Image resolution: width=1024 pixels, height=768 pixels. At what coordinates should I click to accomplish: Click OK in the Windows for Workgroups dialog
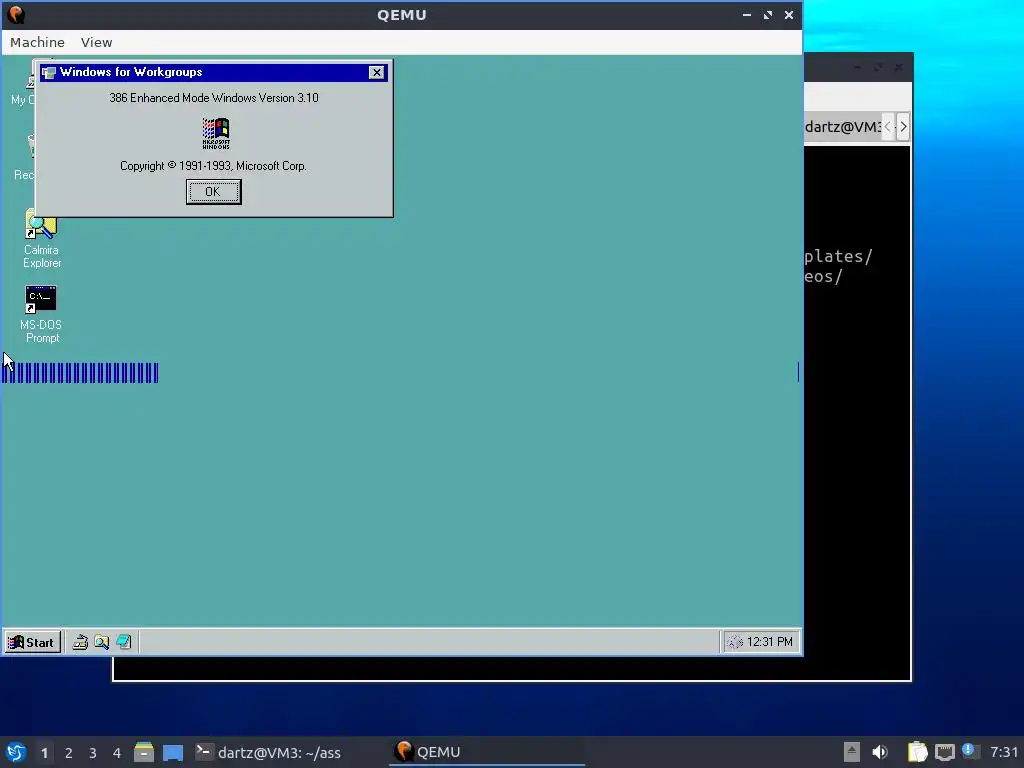[x=214, y=192]
